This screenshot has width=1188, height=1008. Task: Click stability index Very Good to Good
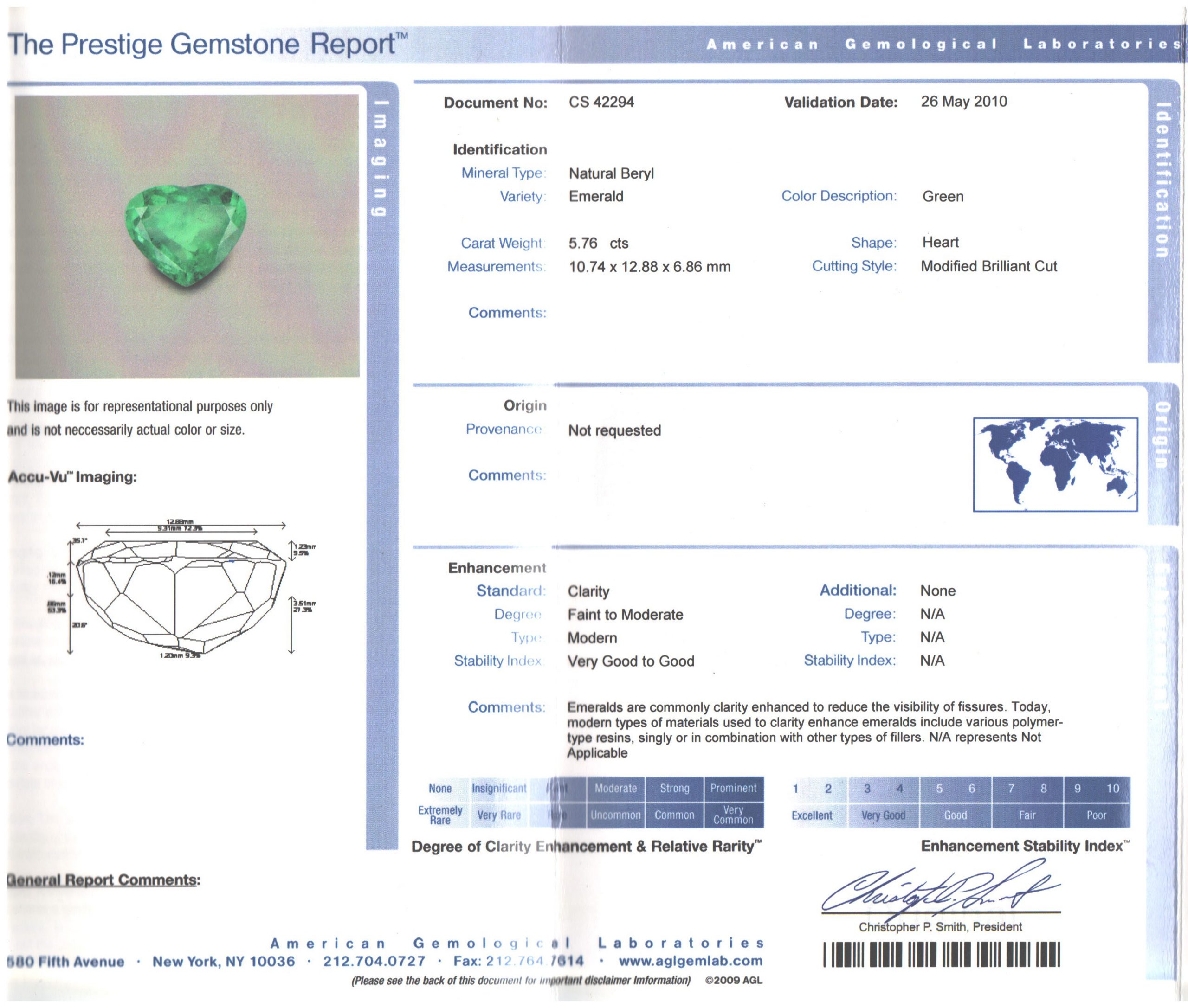(631, 661)
